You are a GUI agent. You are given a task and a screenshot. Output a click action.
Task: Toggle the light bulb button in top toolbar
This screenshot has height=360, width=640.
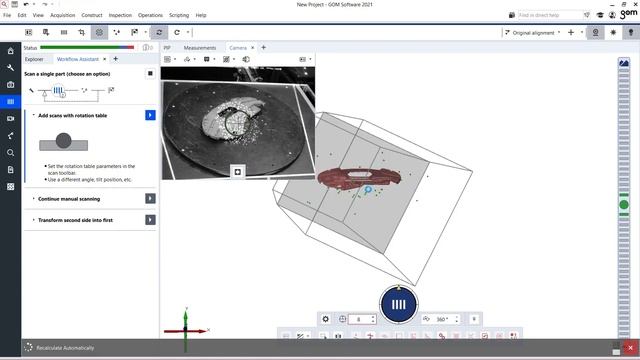click(631, 32)
